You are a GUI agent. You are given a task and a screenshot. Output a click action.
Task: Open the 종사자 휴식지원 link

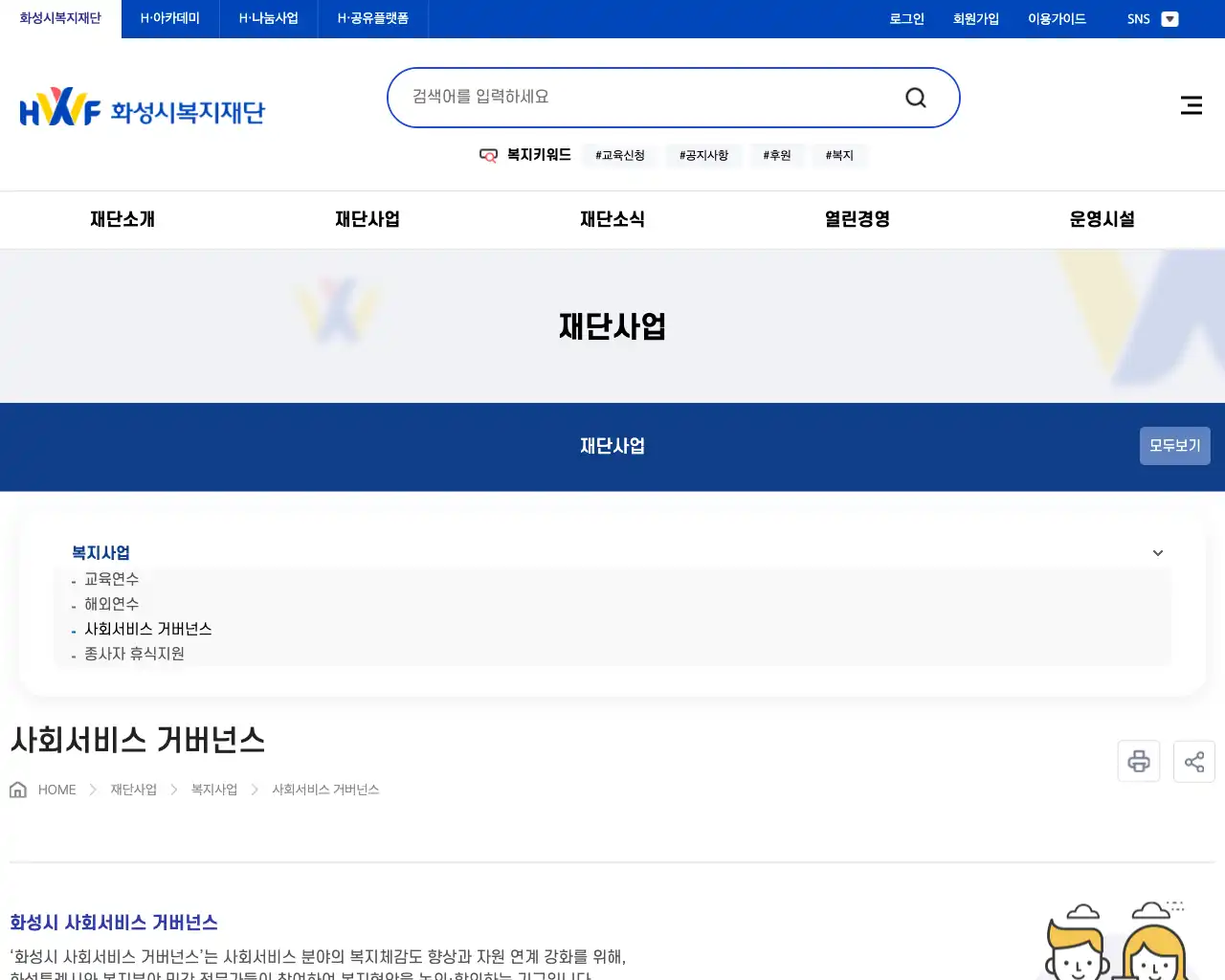(x=134, y=654)
